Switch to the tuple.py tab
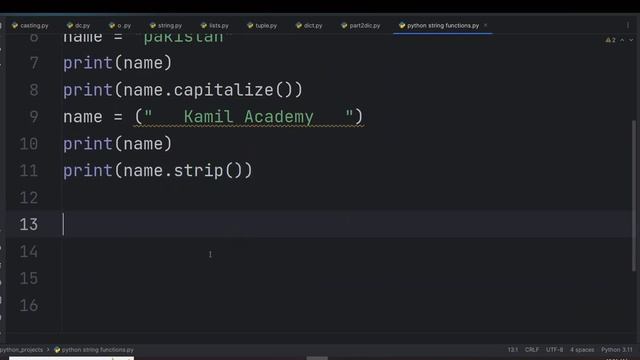Viewport: 640px width, 360px height. pyautogui.click(x=262, y=25)
